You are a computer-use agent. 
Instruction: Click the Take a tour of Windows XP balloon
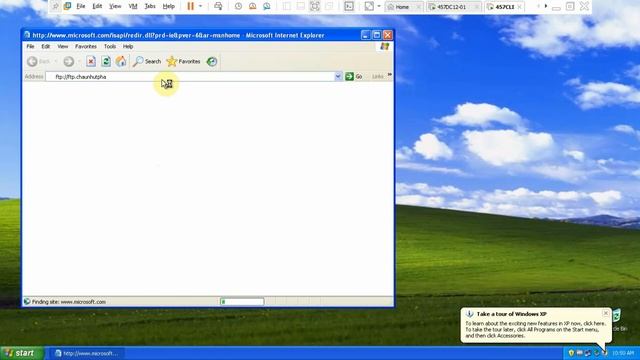coord(536,325)
